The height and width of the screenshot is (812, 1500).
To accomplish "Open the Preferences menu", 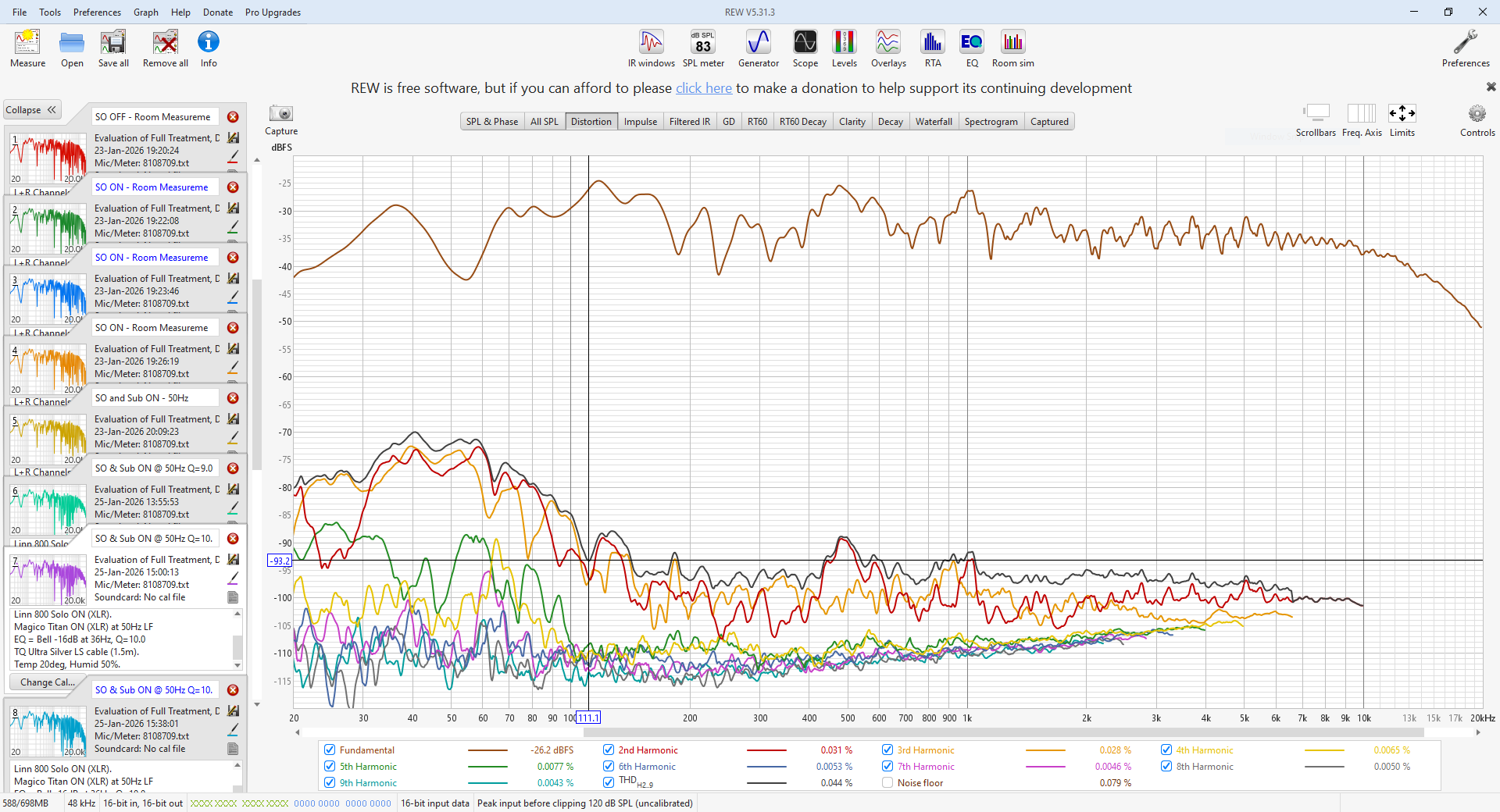I will point(97,12).
